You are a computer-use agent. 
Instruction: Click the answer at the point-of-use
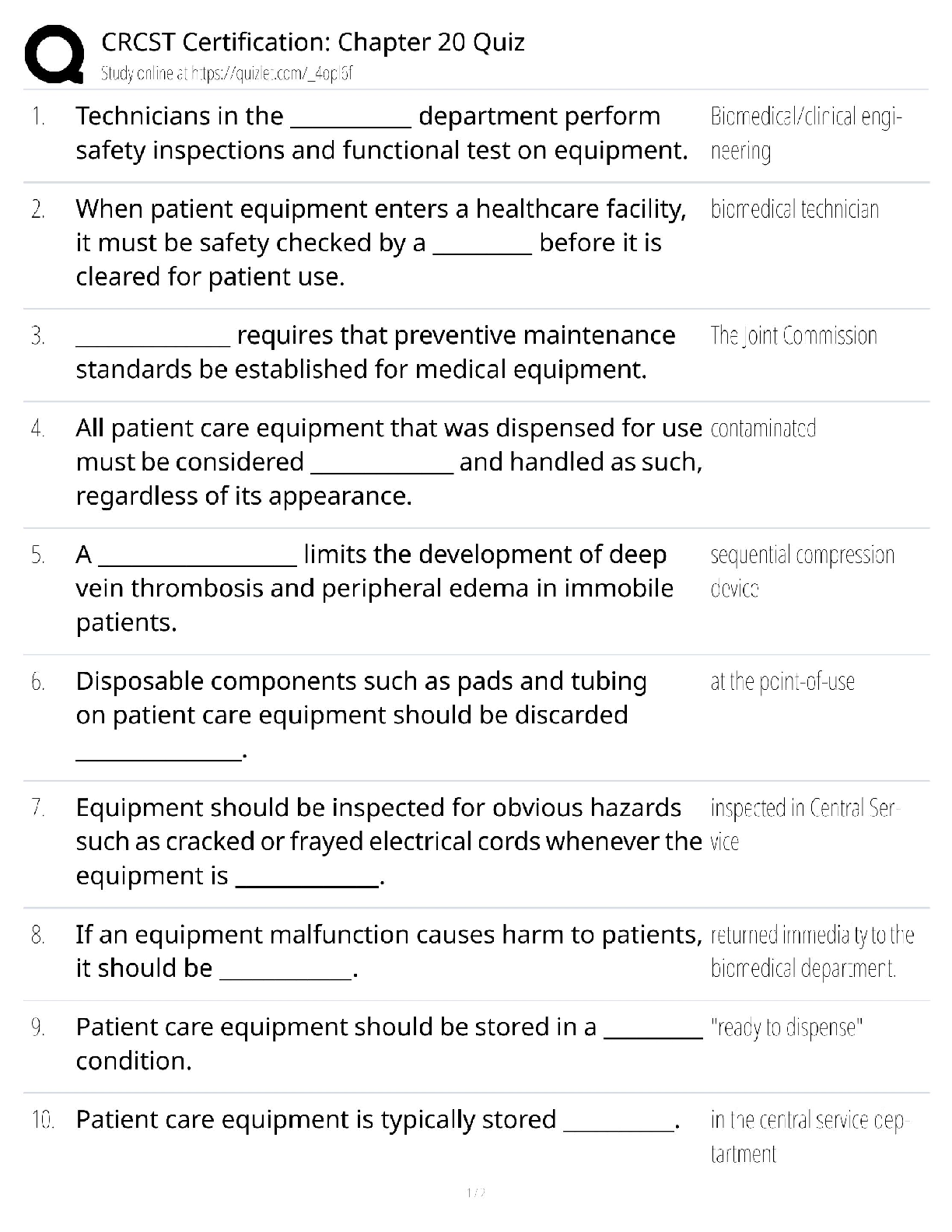[x=782, y=682]
